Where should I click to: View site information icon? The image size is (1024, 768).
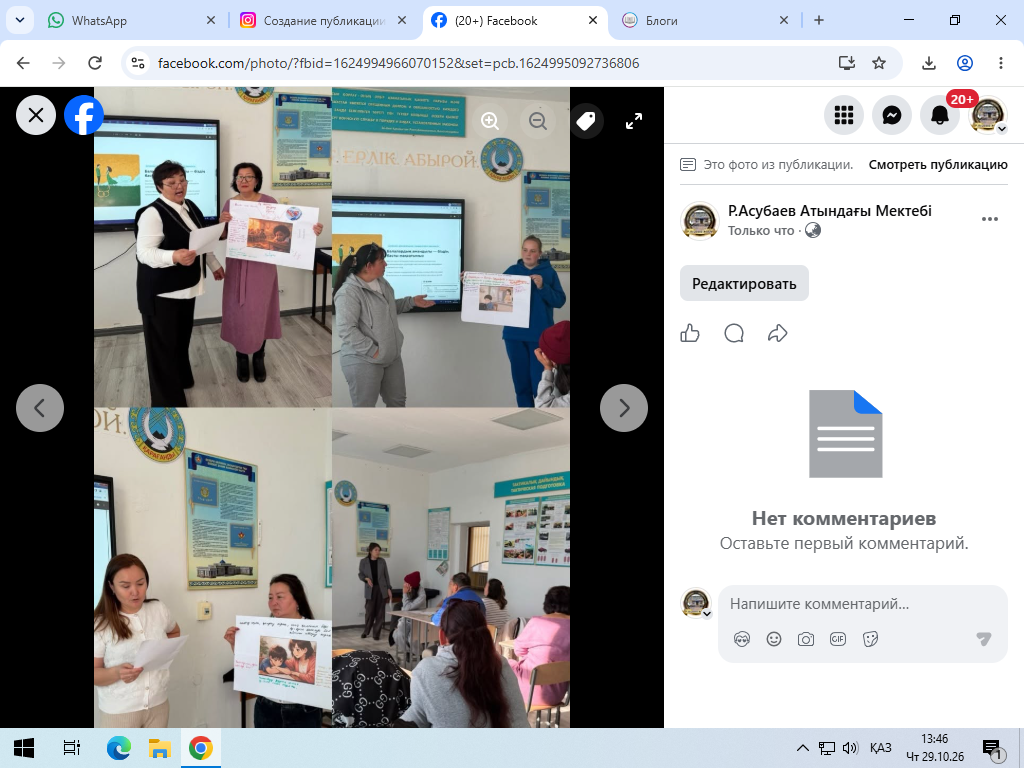(138, 63)
